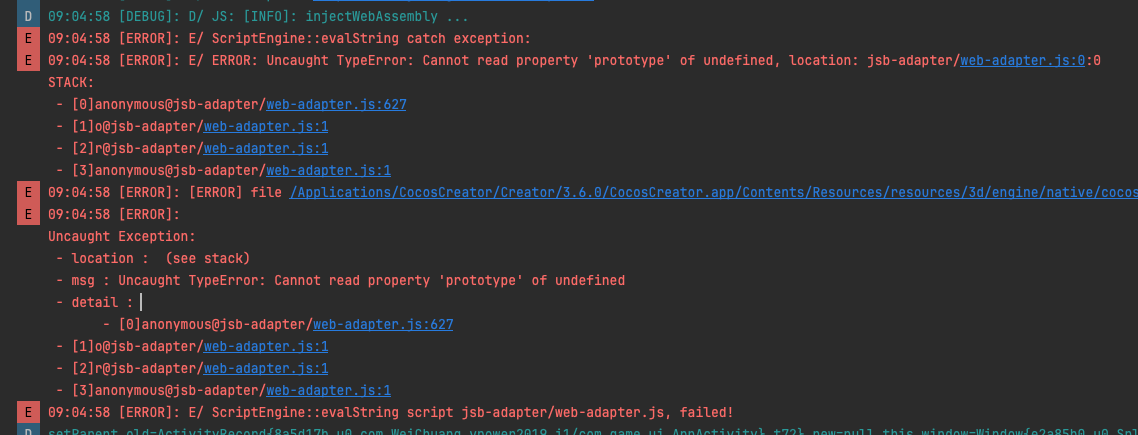Click the DEBUG level icon beside injectWebAssembly line
The width and height of the screenshot is (1138, 435).
pyautogui.click(x=28, y=17)
